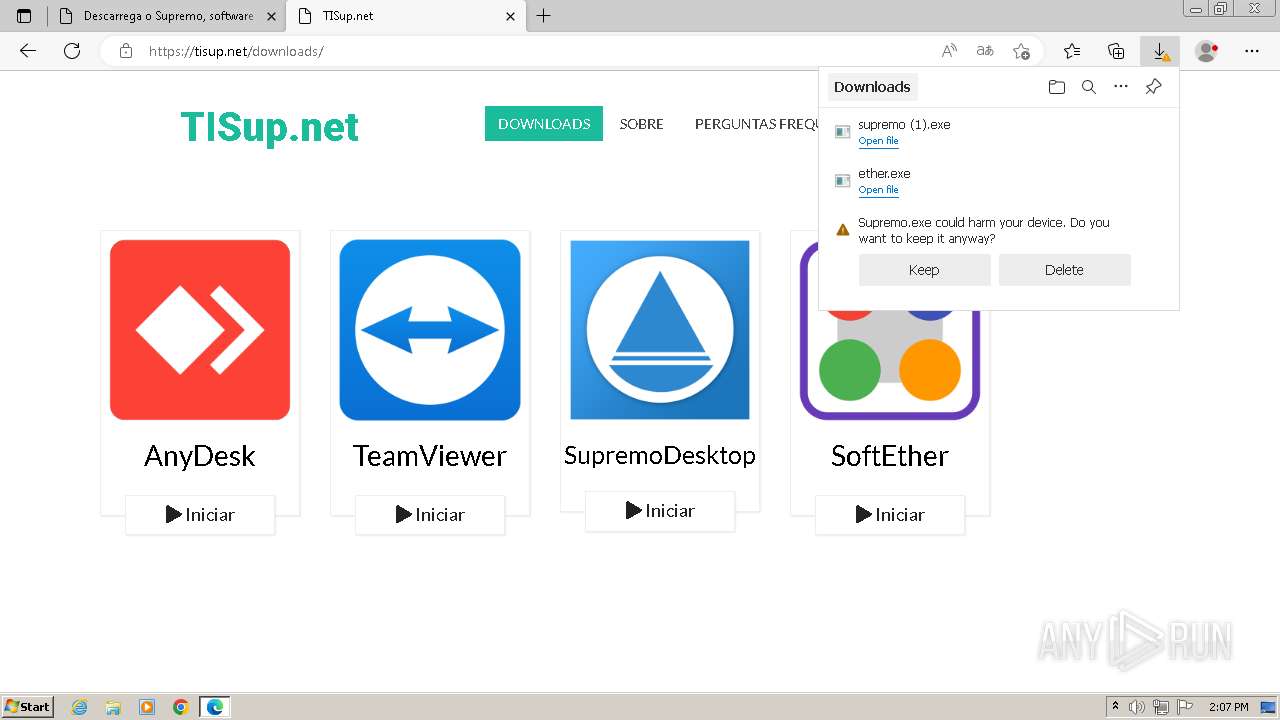Reload the page with the refresh icon
Screen dimensions: 1280x720
click(x=72, y=51)
